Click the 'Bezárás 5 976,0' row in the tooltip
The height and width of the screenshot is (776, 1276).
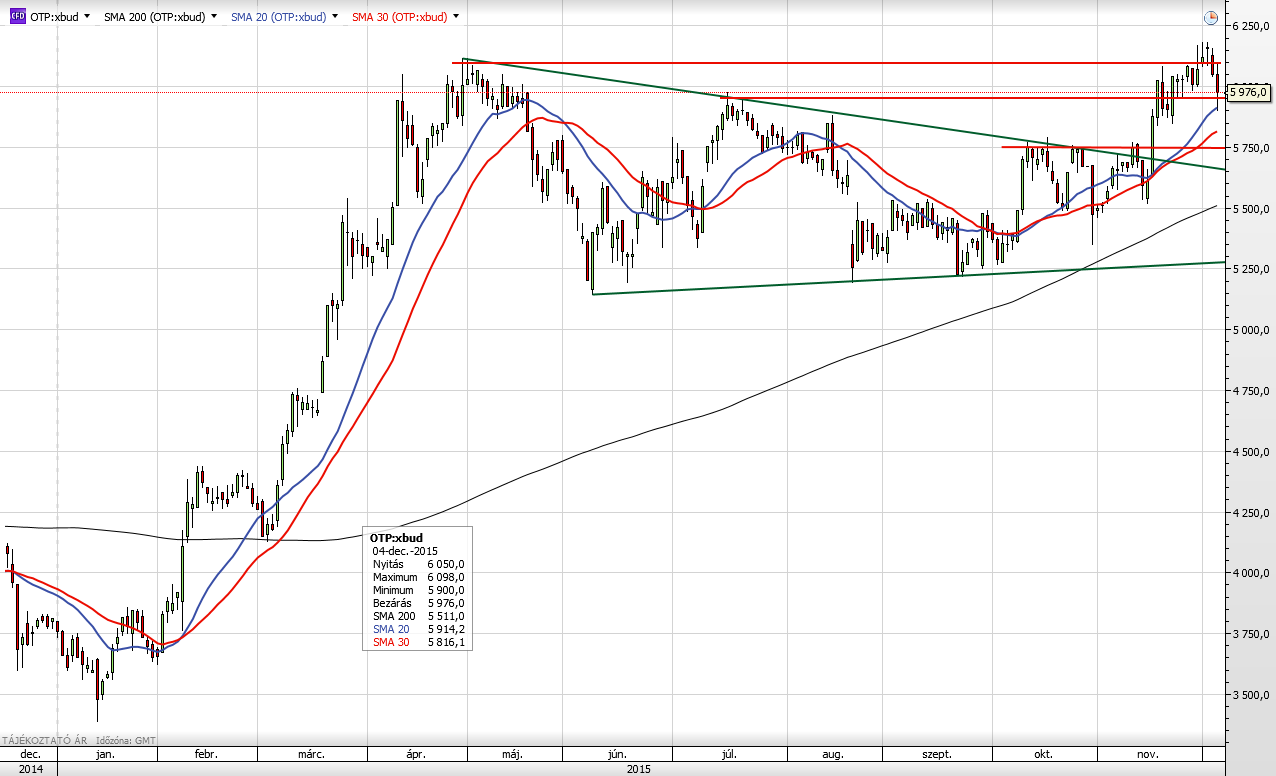(418, 603)
